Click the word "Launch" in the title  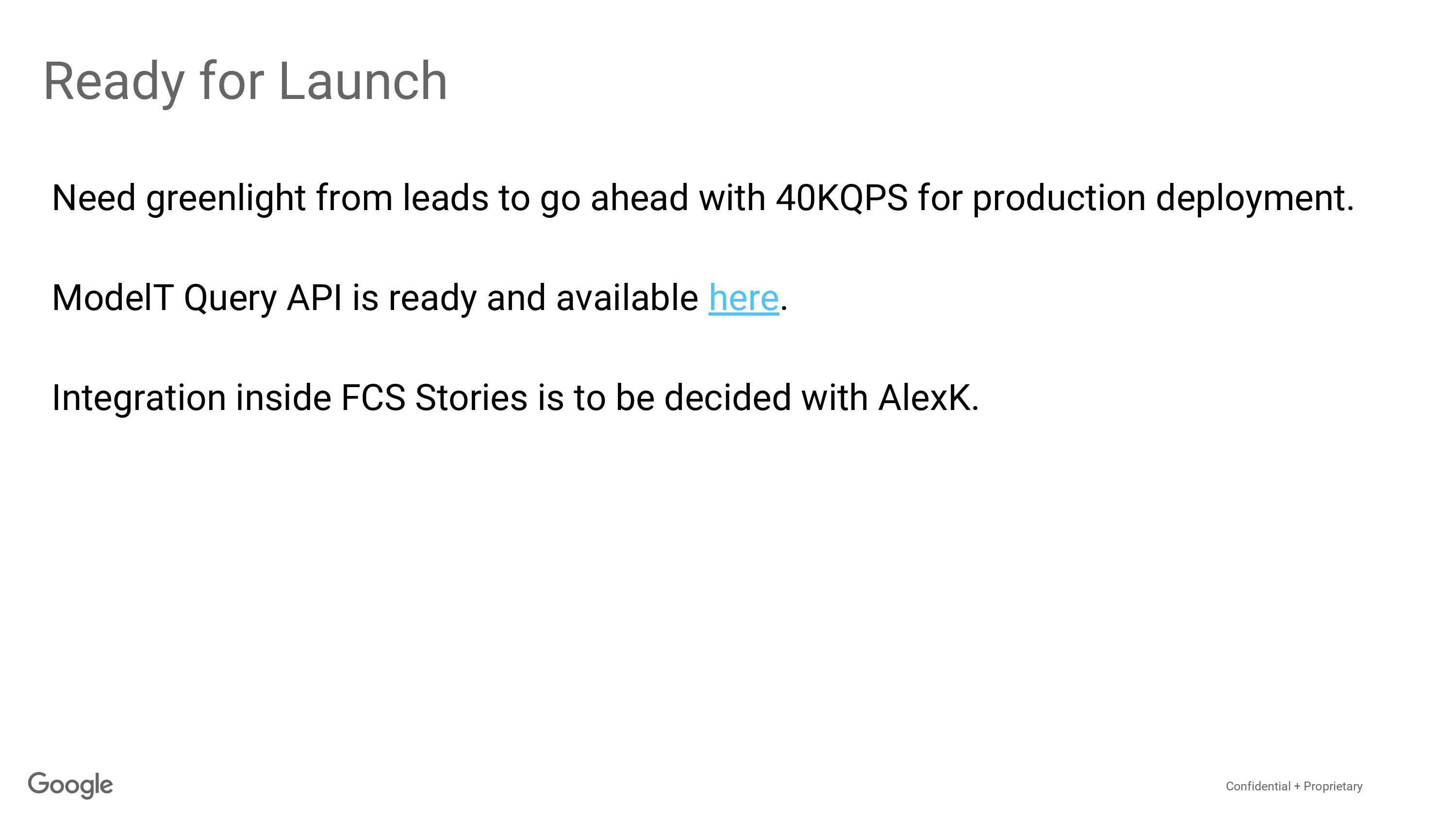click(x=363, y=82)
